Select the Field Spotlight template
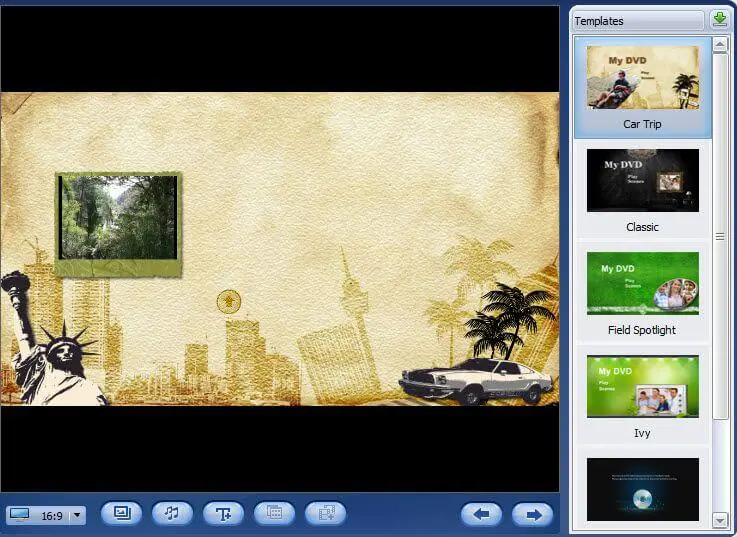Screen dimensions: 737x537 click(643, 294)
